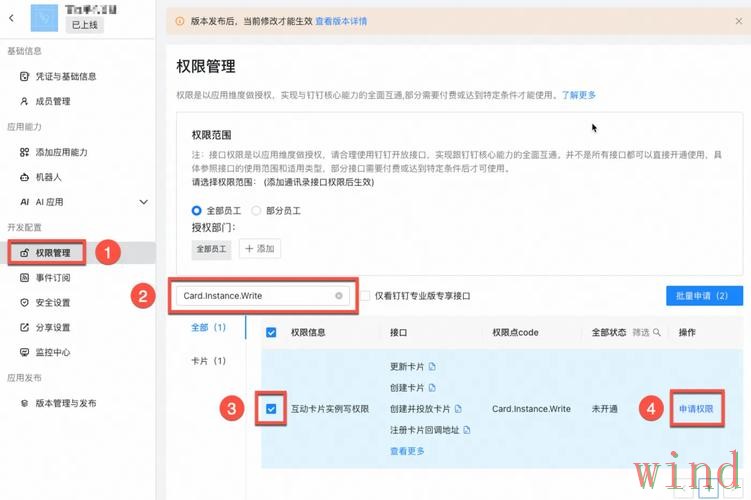The height and width of the screenshot is (500, 751).
Task: Click 创建并投放卡片 interface text
Action: [x=420, y=409]
